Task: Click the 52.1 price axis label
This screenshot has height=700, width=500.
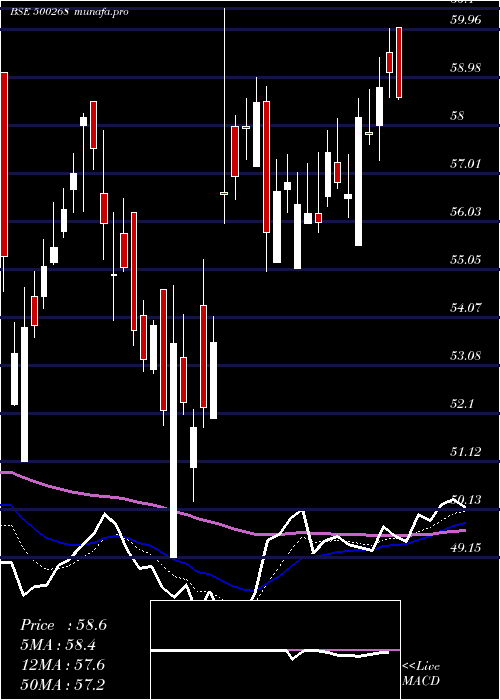Action: (x=462, y=404)
